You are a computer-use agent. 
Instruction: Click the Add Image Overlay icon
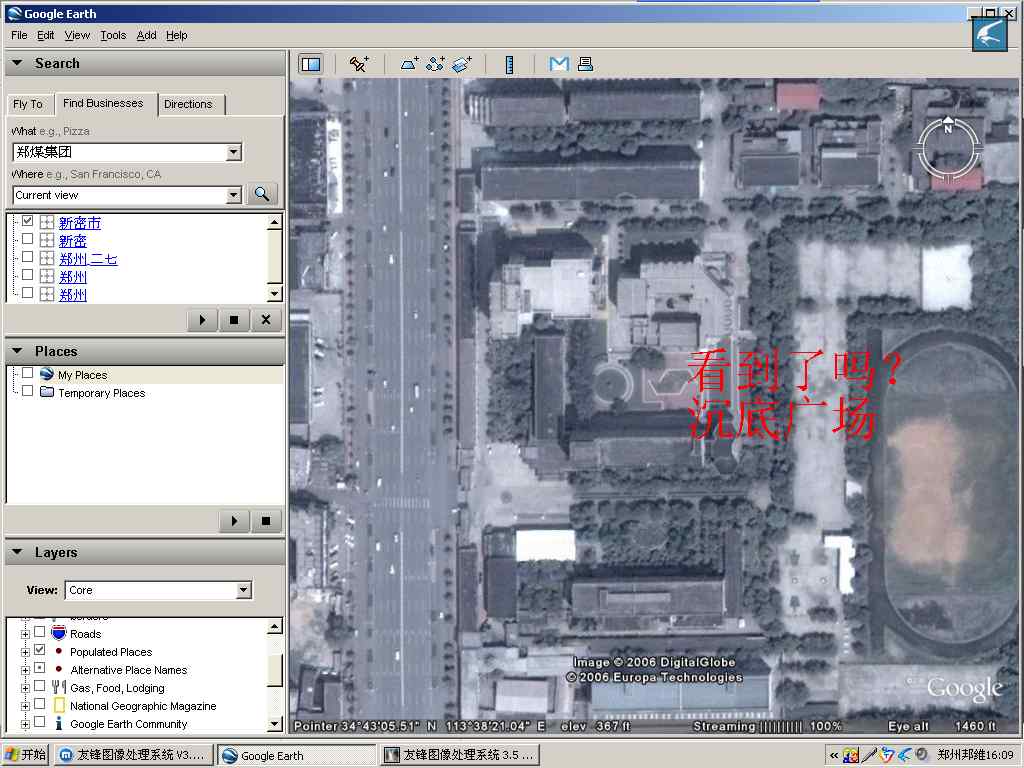461,64
